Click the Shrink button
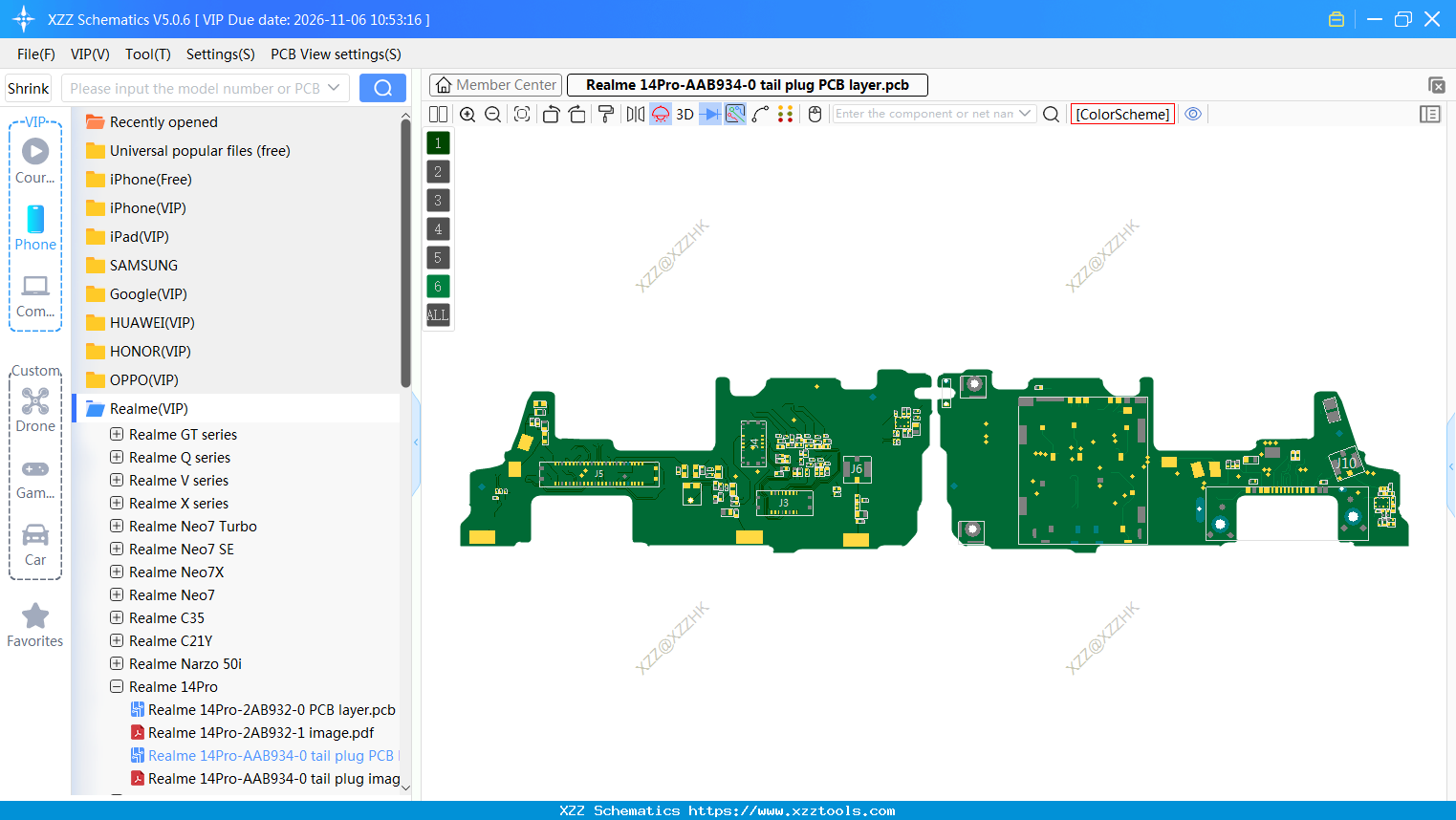The height and width of the screenshot is (820, 1456). [28, 87]
